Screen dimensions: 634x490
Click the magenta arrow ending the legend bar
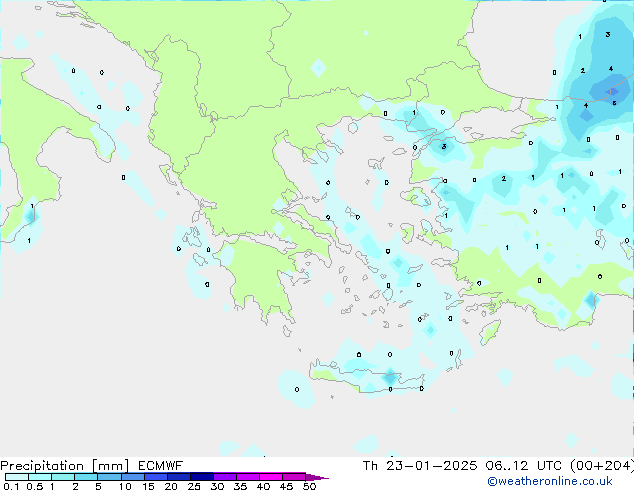click(317, 478)
